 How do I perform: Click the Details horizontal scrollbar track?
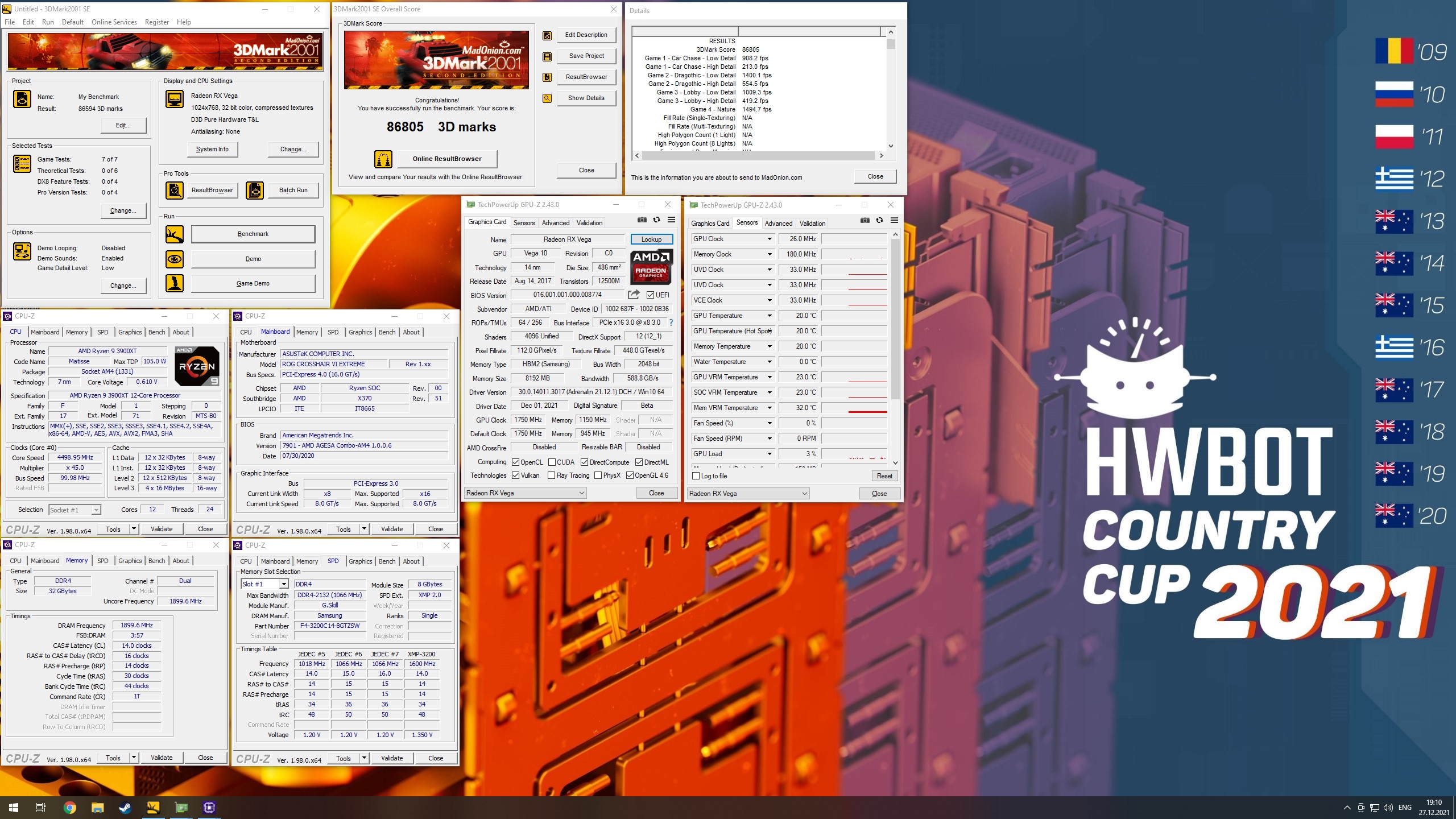tap(758, 155)
